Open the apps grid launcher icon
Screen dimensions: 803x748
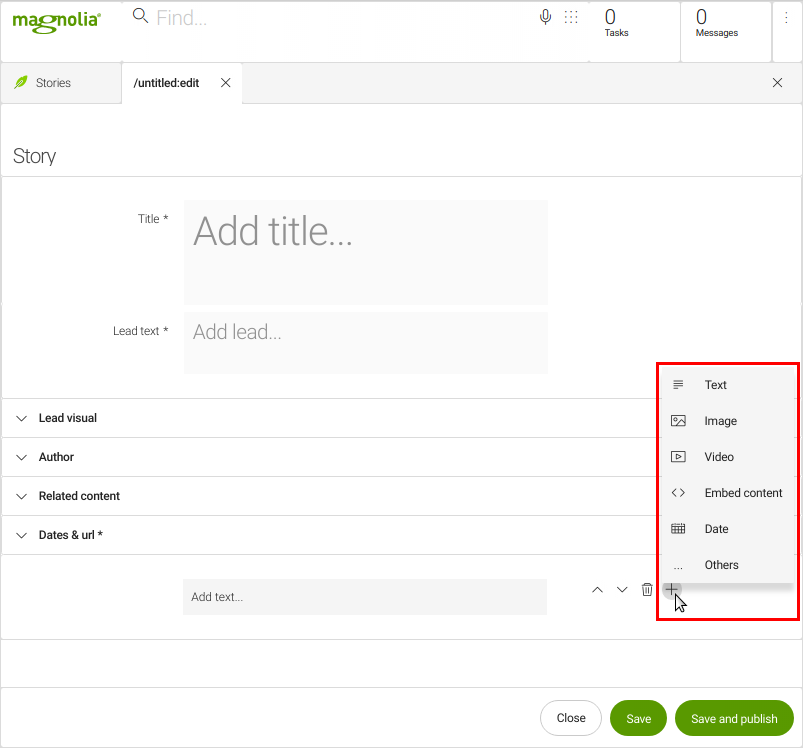[x=571, y=17]
